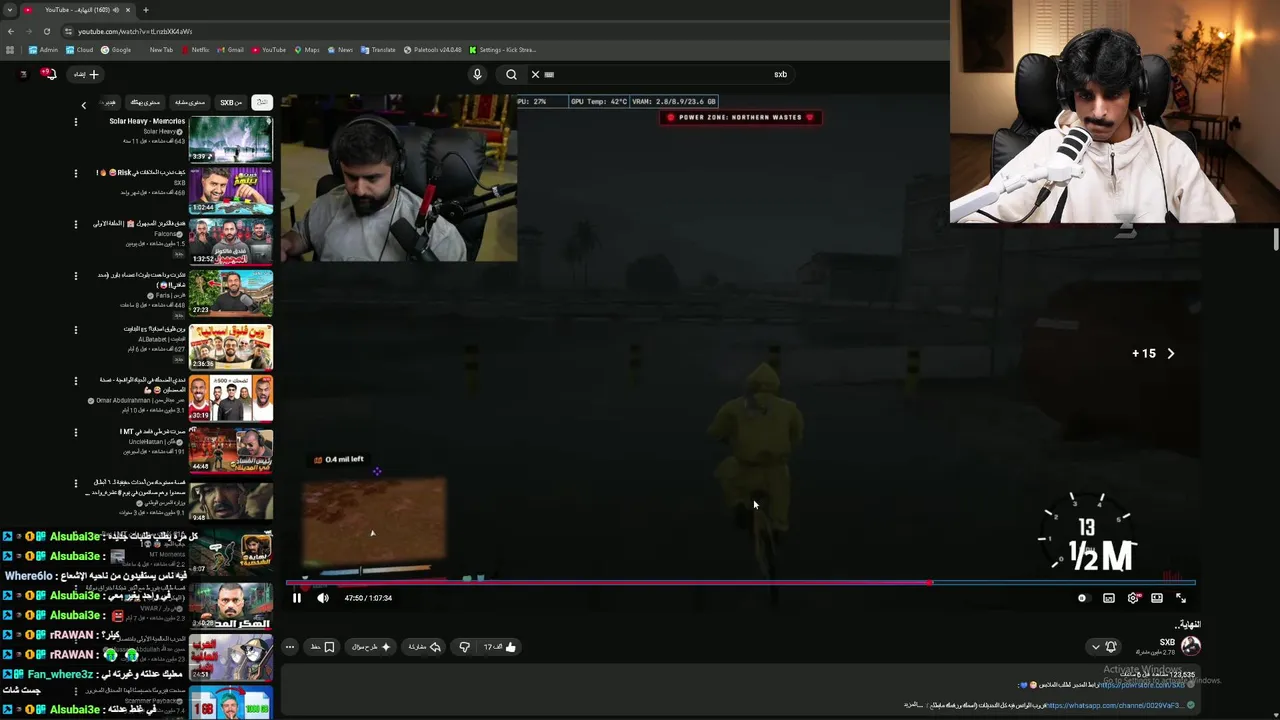Dislike the video with the thumbs down
This screenshot has height=720, width=1280.
pyautogui.click(x=464, y=647)
